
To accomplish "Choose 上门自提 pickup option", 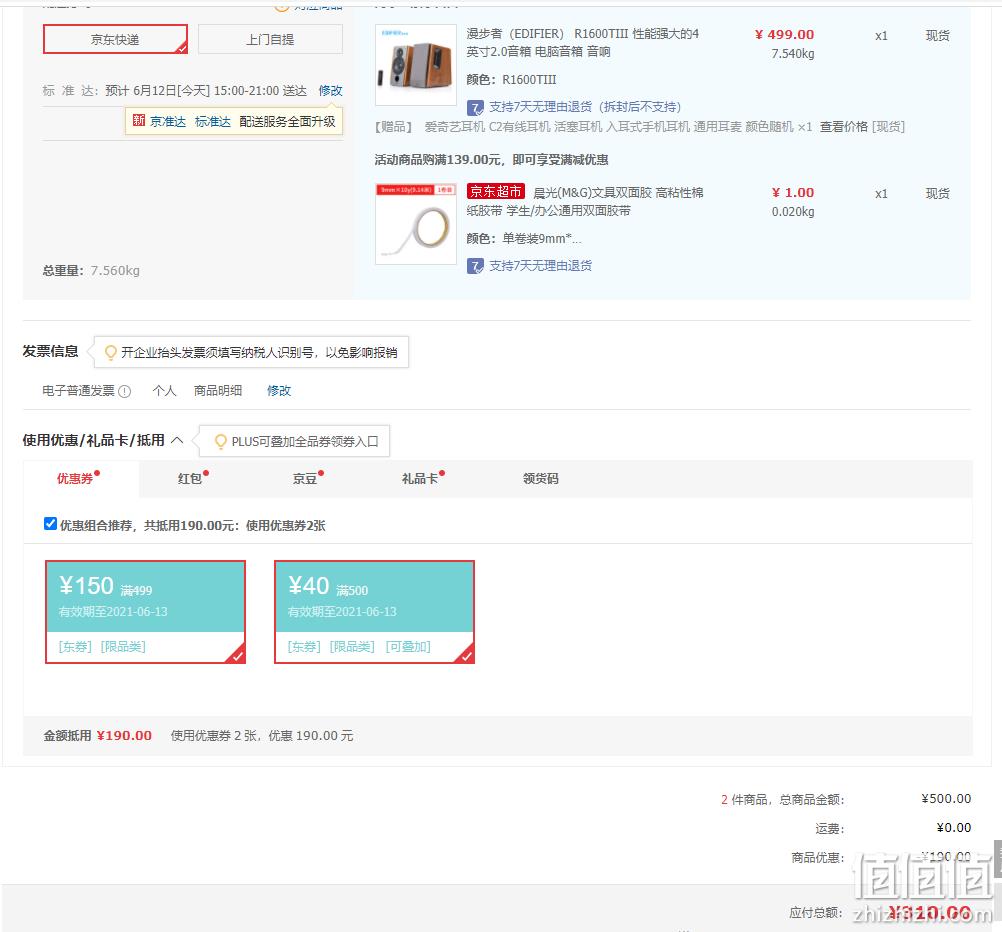I will pyautogui.click(x=270, y=39).
